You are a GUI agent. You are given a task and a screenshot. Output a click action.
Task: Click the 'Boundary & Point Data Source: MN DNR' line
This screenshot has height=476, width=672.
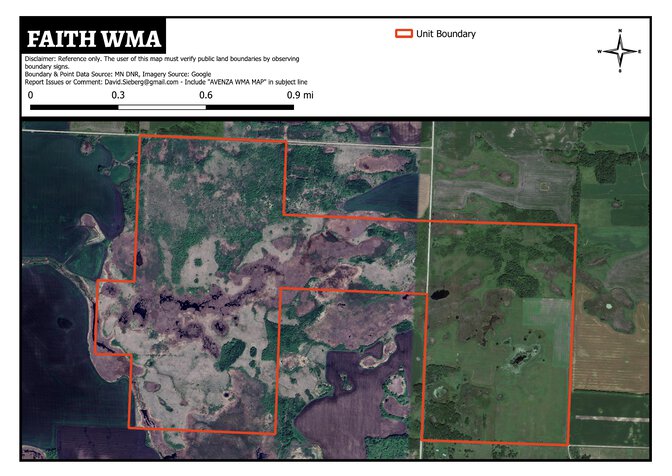point(118,74)
